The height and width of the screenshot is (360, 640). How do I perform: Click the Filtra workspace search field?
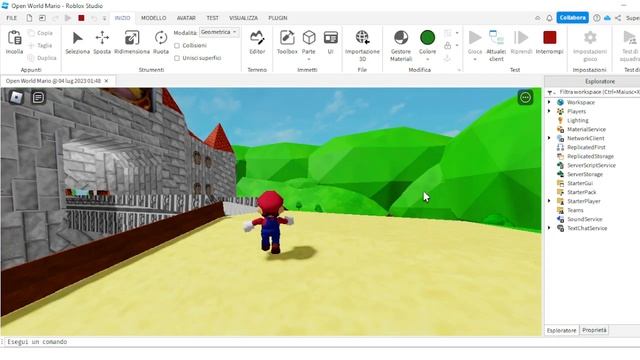(599, 92)
